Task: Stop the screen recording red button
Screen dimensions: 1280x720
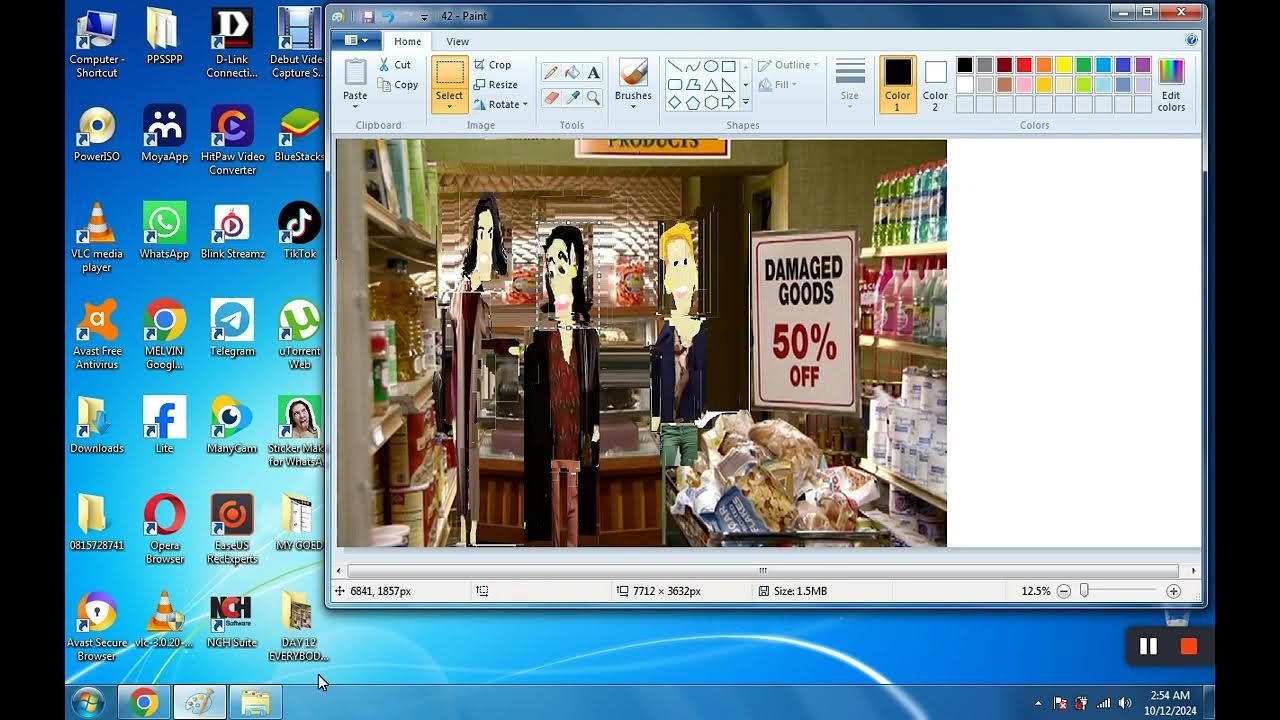Action: 1189,646
